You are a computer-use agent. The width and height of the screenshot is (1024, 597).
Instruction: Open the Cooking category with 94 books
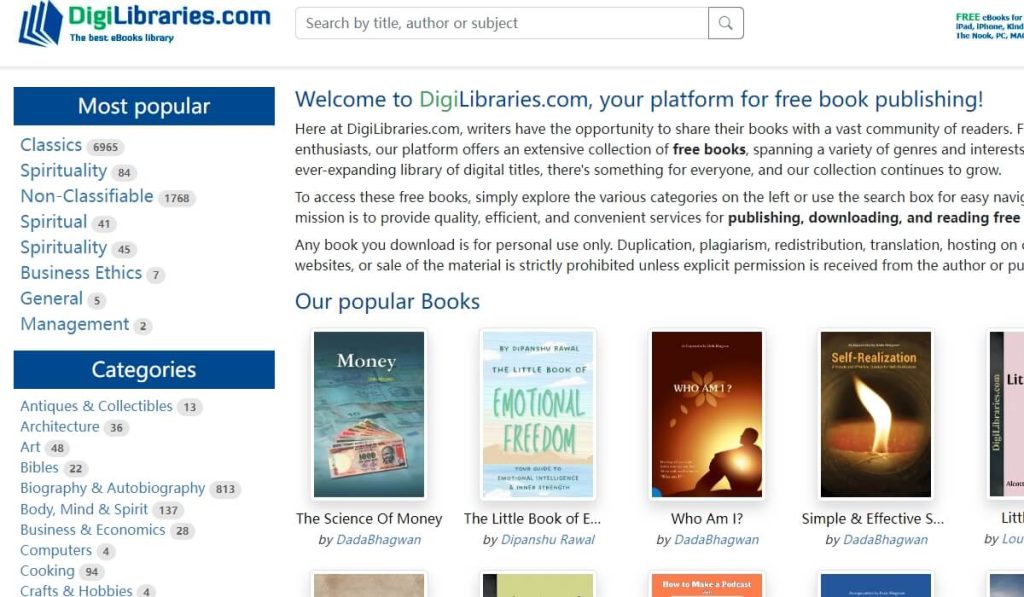[x=46, y=570]
